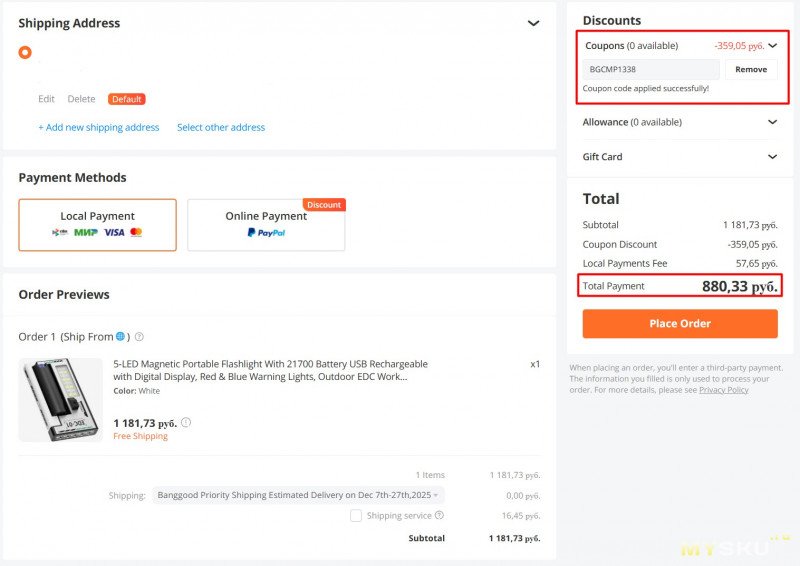Click the globe icon next to Ship From
800x566 pixels.
[x=120, y=337]
